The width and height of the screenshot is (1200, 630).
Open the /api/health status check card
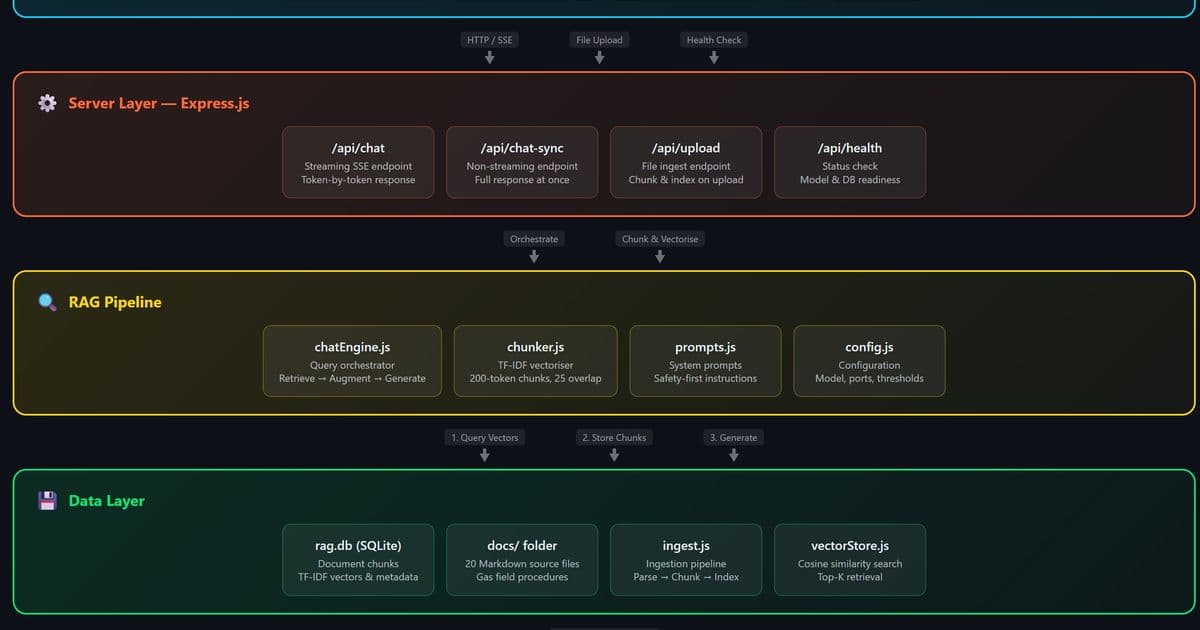coord(849,162)
